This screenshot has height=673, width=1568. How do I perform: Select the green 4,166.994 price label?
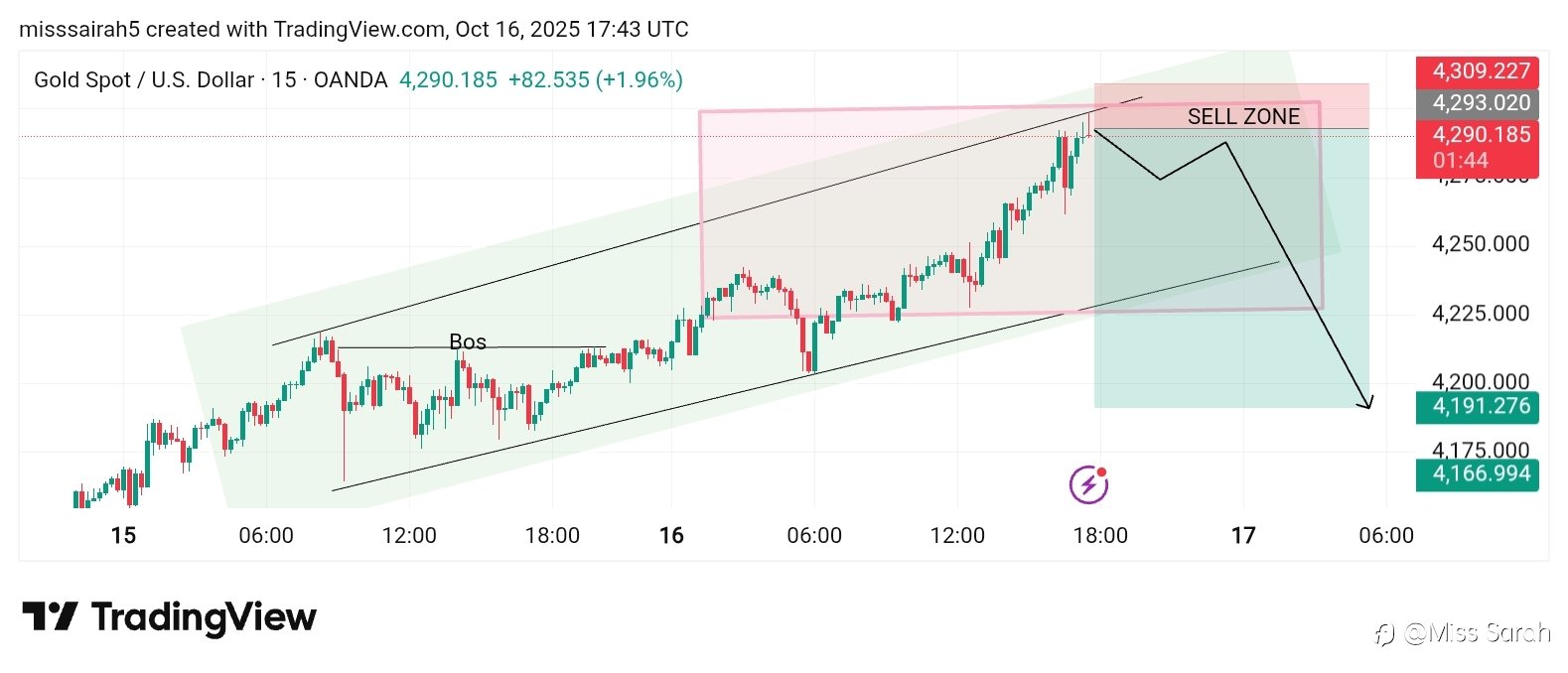(x=1480, y=474)
